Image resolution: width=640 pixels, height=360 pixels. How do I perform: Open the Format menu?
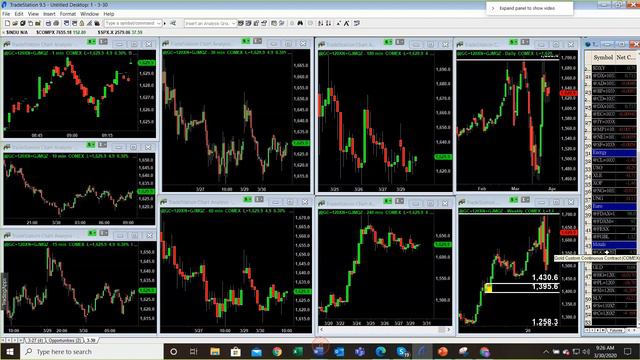68,14
